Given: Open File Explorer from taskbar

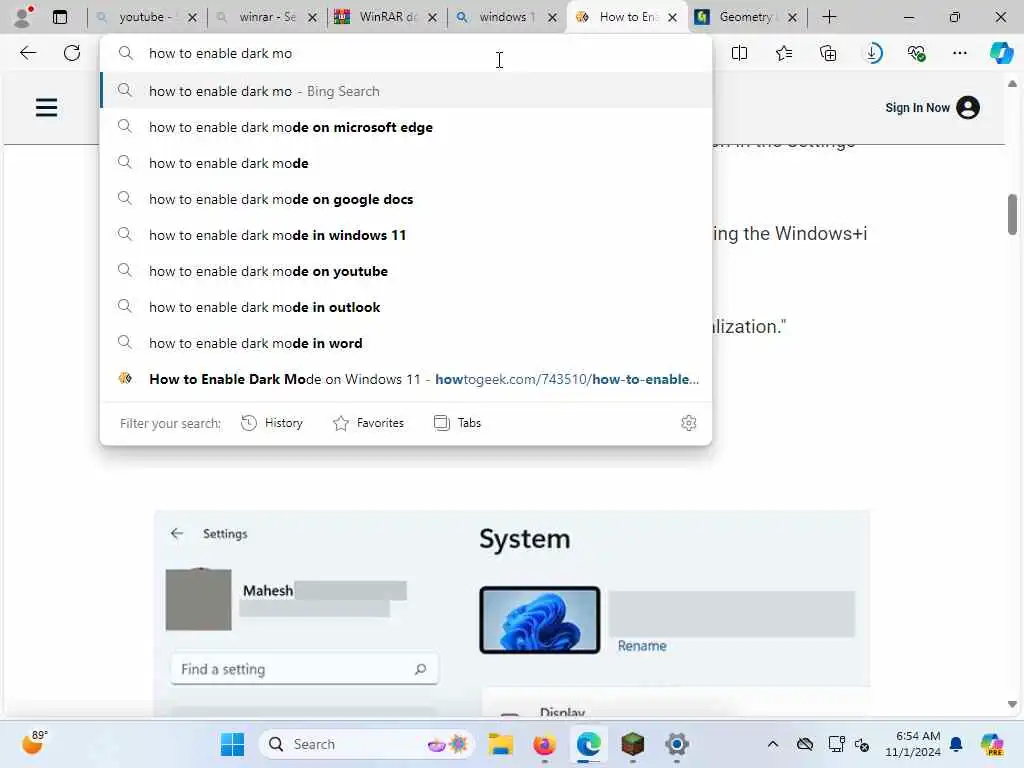Looking at the screenshot, I should 500,744.
